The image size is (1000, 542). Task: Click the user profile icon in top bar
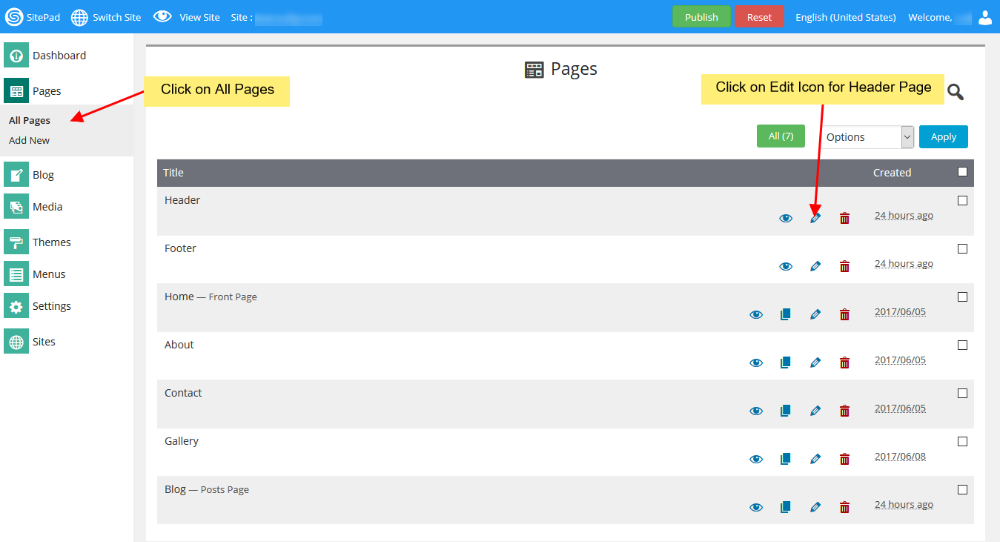pyautogui.click(x=986, y=17)
